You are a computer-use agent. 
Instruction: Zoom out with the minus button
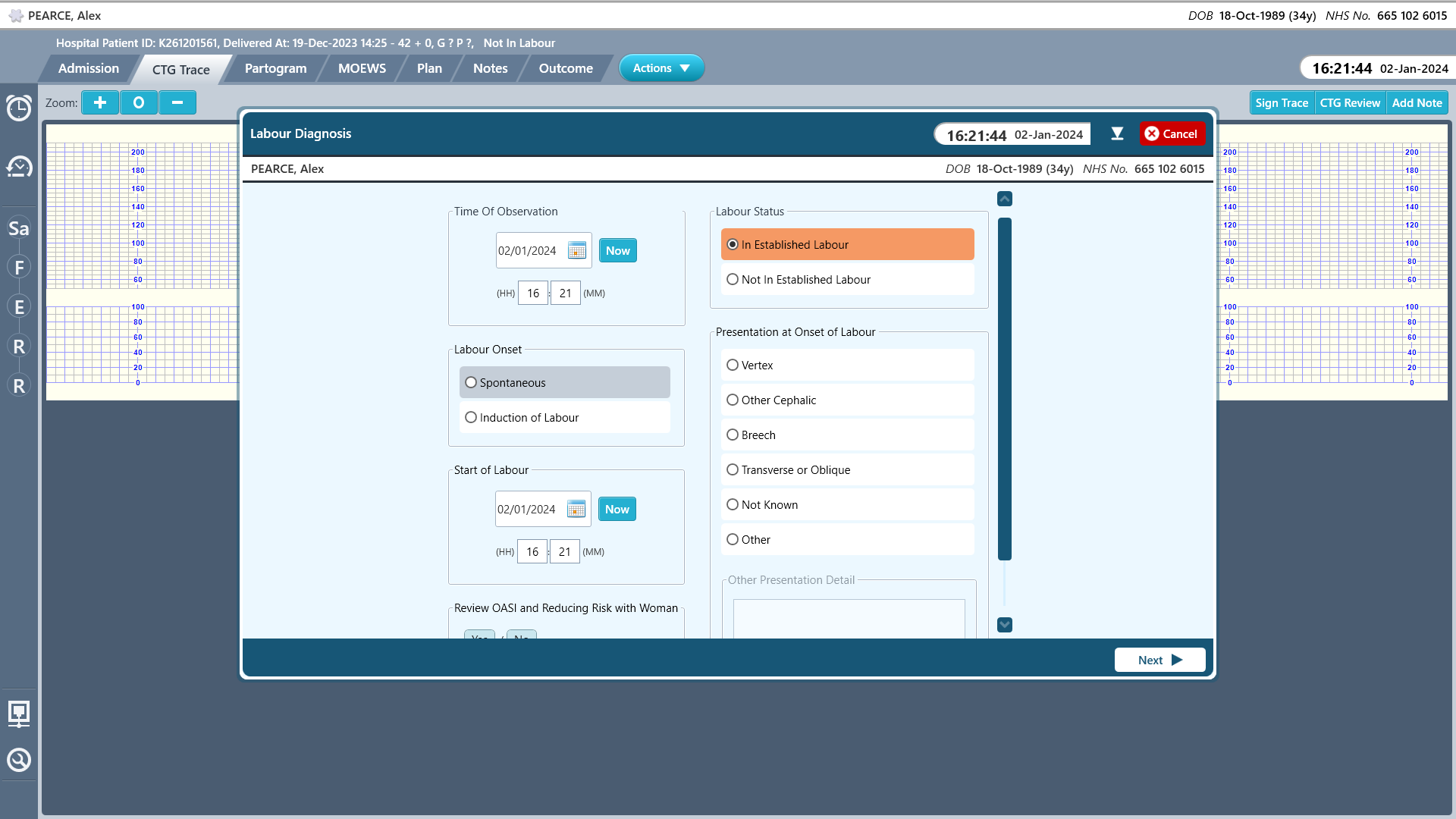(177, 102)
